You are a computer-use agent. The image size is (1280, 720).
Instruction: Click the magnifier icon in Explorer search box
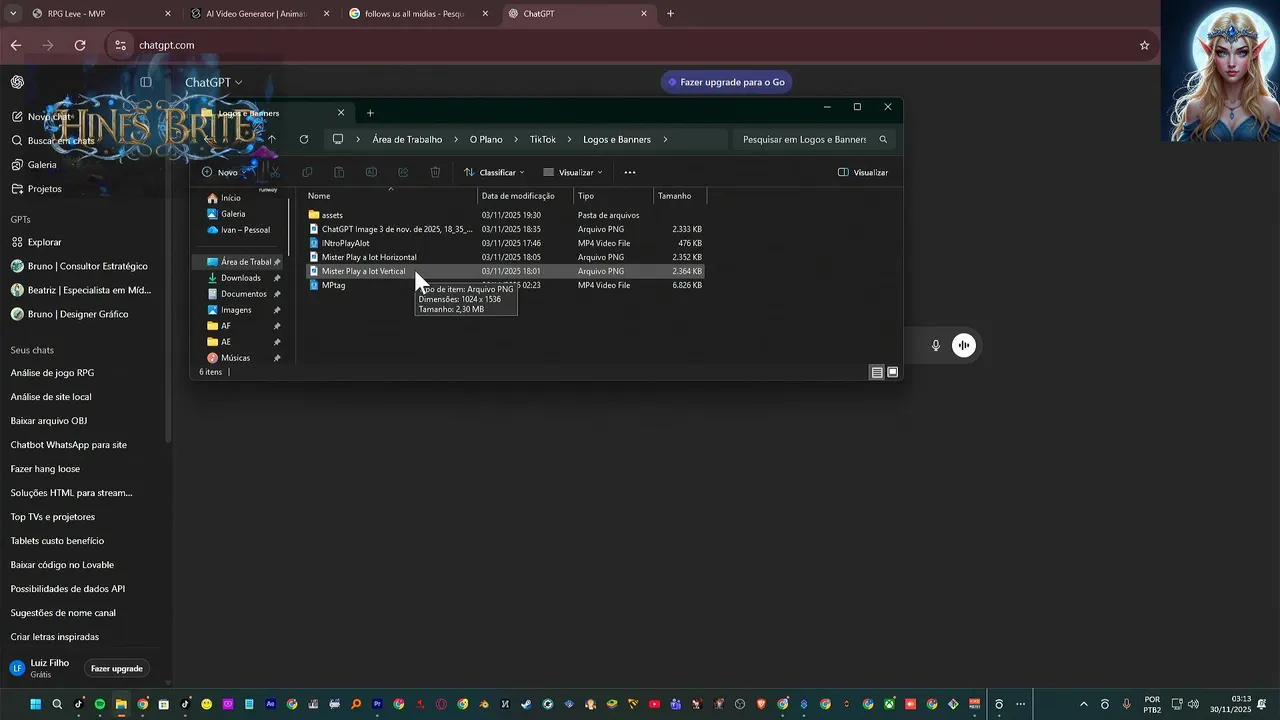click(883, 140)
